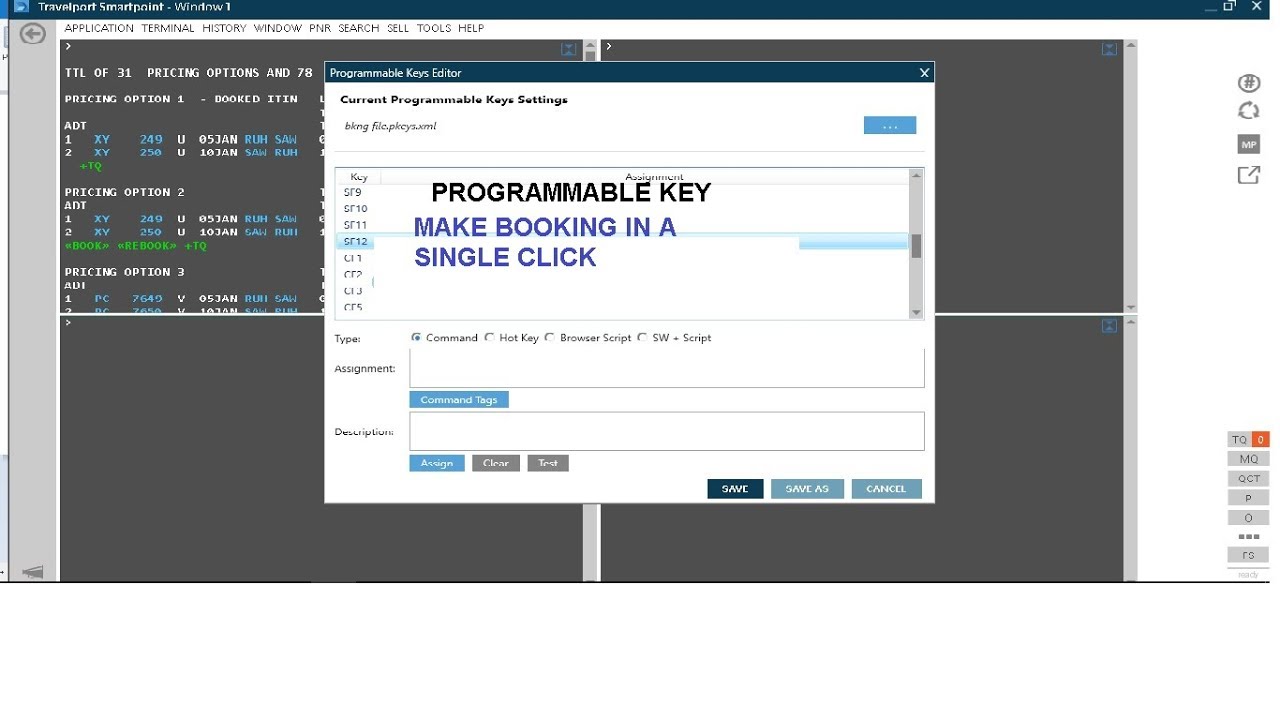This screenshot has height=720, width=1280.
Task: Select the CF1 key row
Action: click(622, 258)
